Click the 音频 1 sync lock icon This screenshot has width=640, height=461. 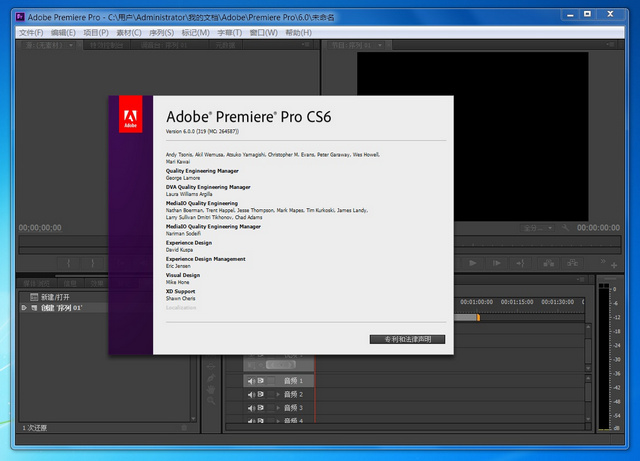262,381
